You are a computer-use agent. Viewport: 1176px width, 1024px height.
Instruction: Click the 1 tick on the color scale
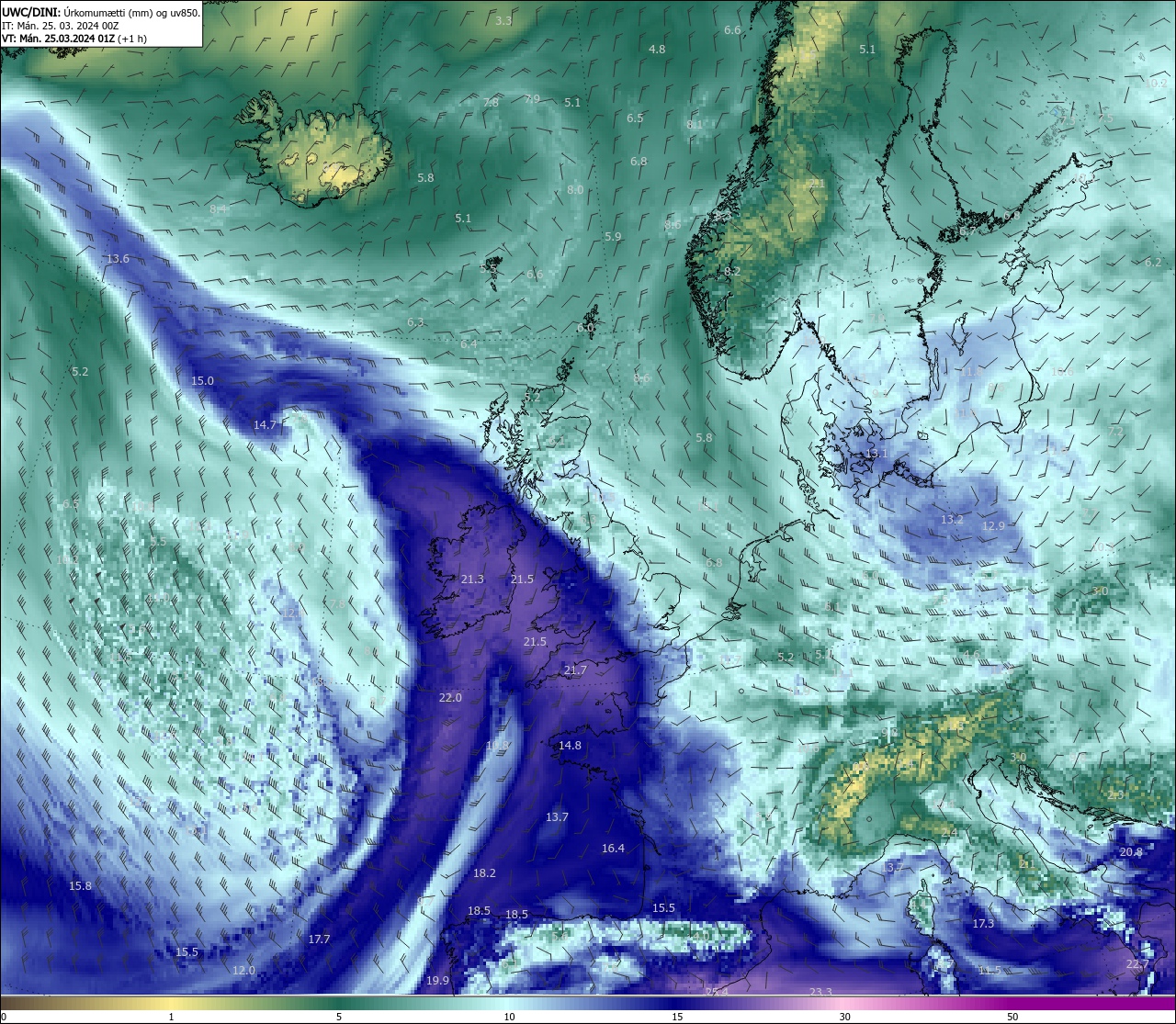172,1017
